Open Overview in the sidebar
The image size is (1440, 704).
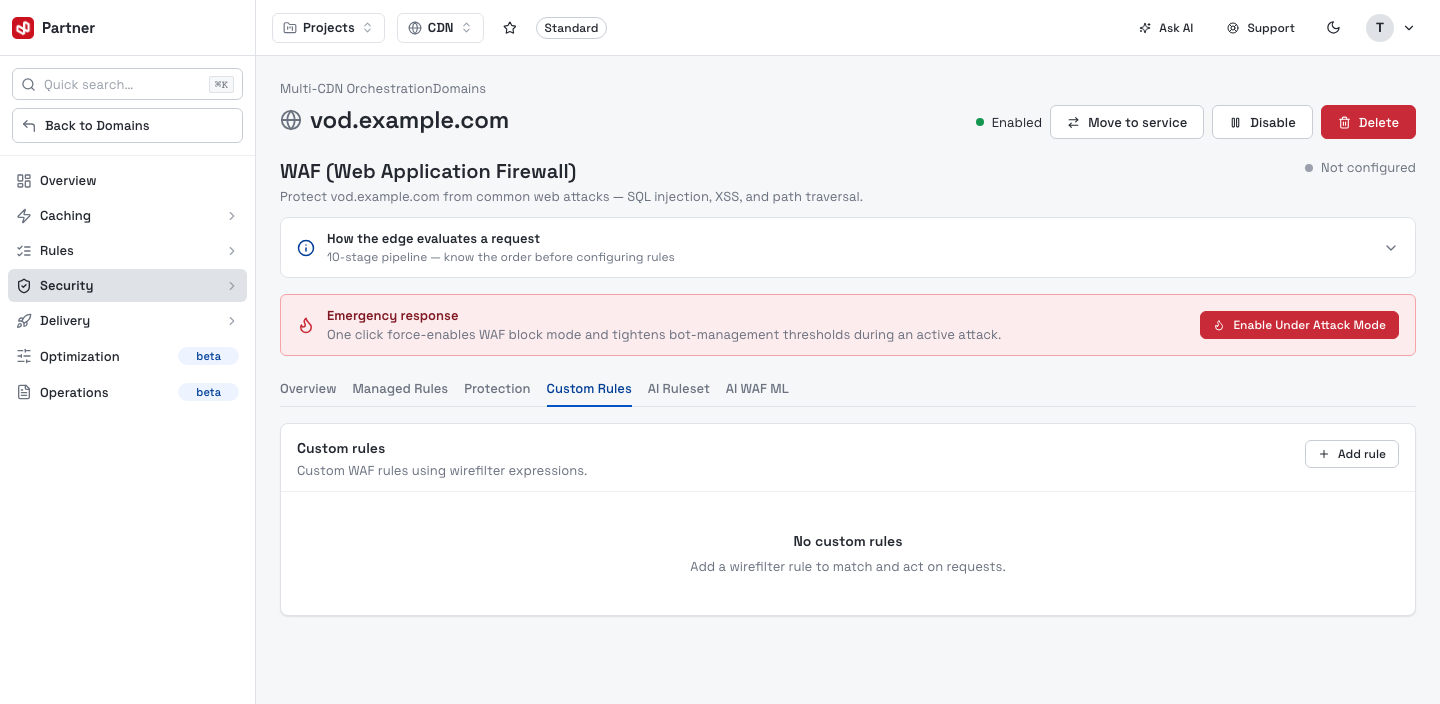[x=127, y=181]
